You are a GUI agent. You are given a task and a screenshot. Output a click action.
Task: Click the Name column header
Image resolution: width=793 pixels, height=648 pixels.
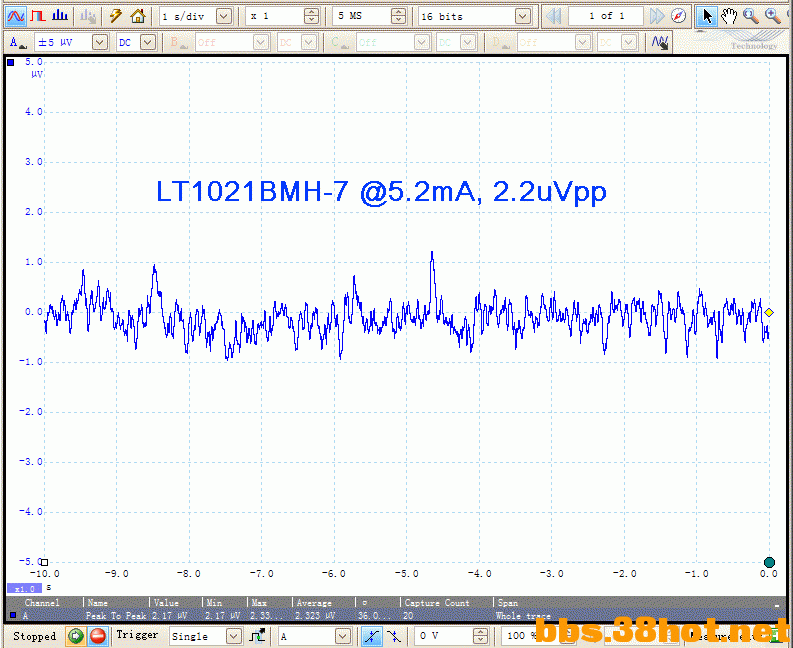pyautogui.click(x=98, y=602)
